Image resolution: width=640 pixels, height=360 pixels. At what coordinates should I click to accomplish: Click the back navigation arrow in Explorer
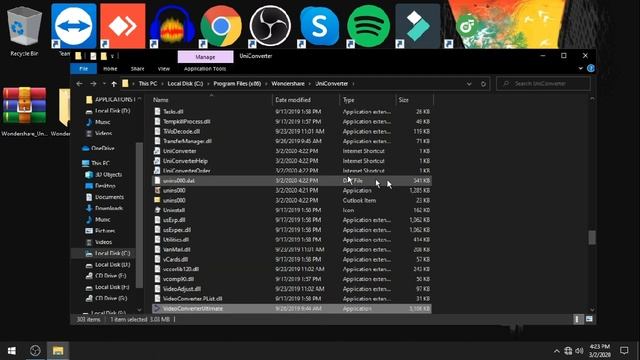(x=79, y=84)
